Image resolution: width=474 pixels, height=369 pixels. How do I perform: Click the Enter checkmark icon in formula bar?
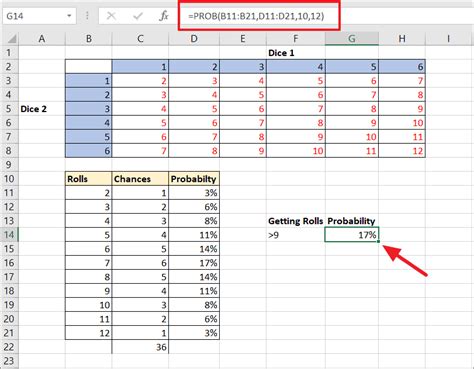pyautogui.click(x=138, y=16)
